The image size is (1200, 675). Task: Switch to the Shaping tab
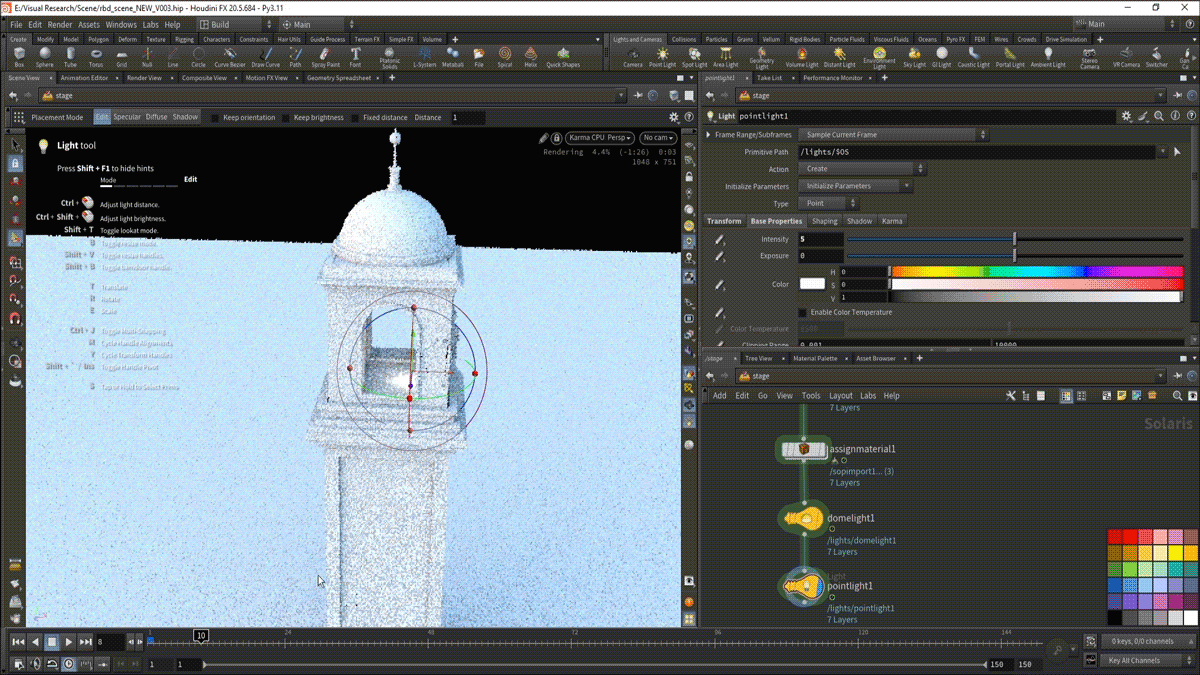[824, 221]
